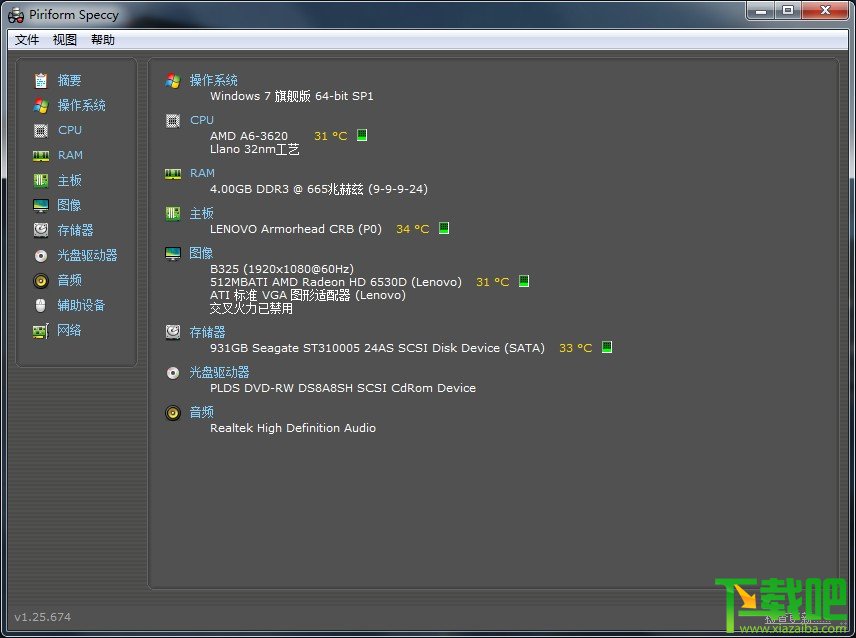Click the board icon beside 主板 heading

(x=173, y=213)
